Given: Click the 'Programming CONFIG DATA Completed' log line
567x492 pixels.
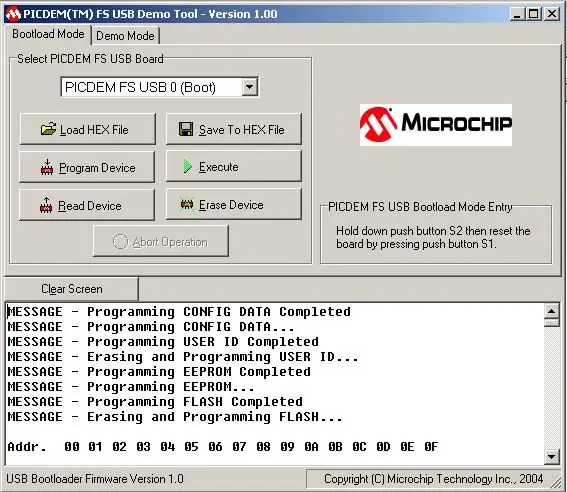Looking at the screenshot, I should coord(179,312).
